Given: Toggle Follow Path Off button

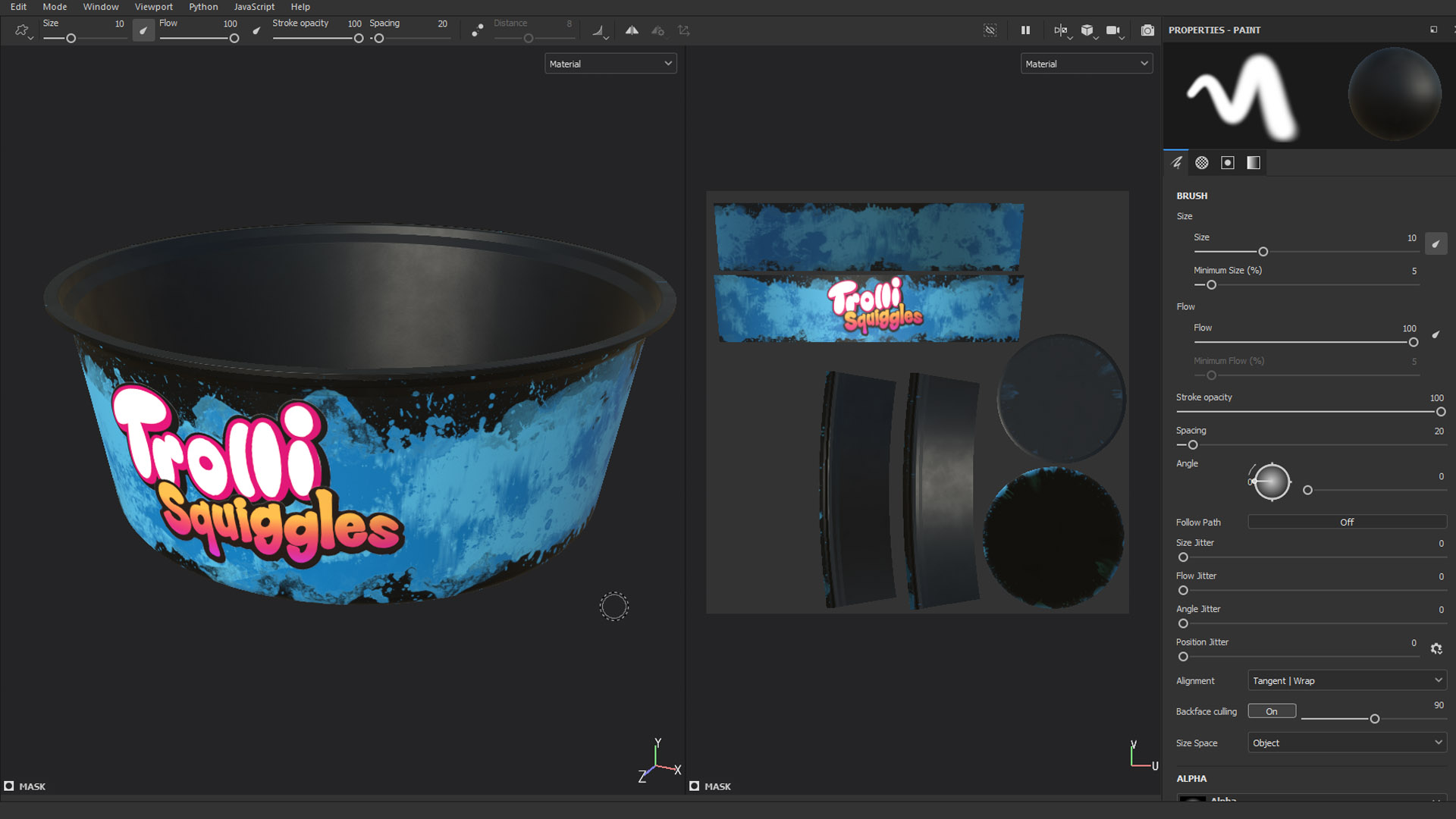Looking at the screenshot, I should [x=1347, y=522].
